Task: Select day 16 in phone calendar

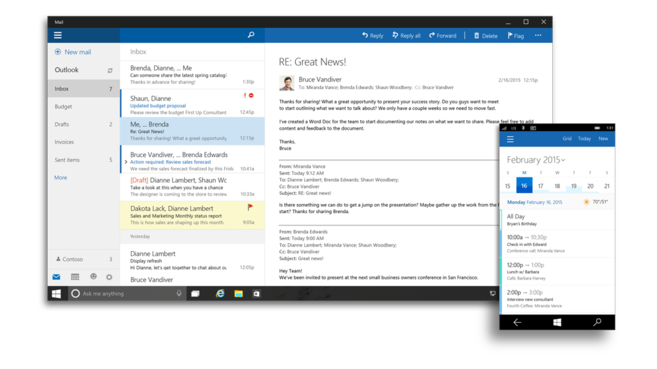Action: [524, 186]
